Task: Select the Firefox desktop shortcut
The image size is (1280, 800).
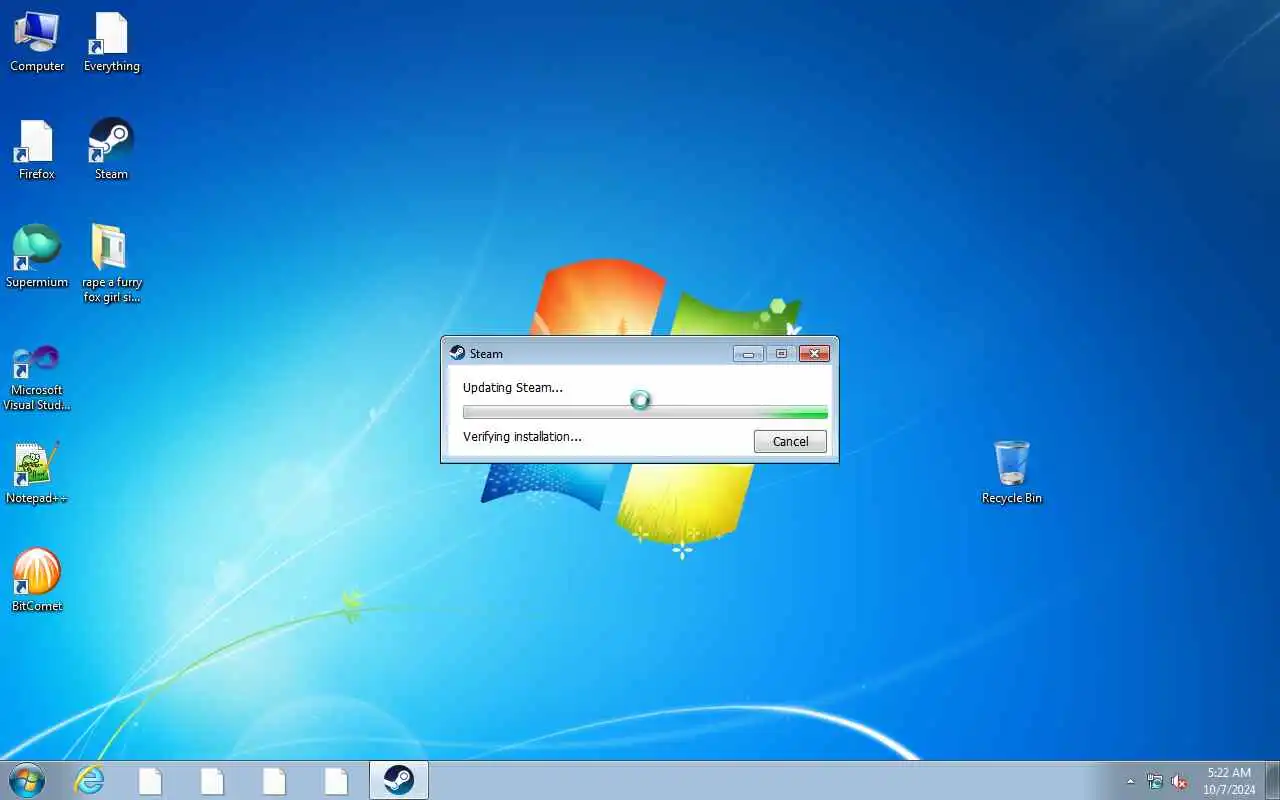Action: (x=37, y=151)
